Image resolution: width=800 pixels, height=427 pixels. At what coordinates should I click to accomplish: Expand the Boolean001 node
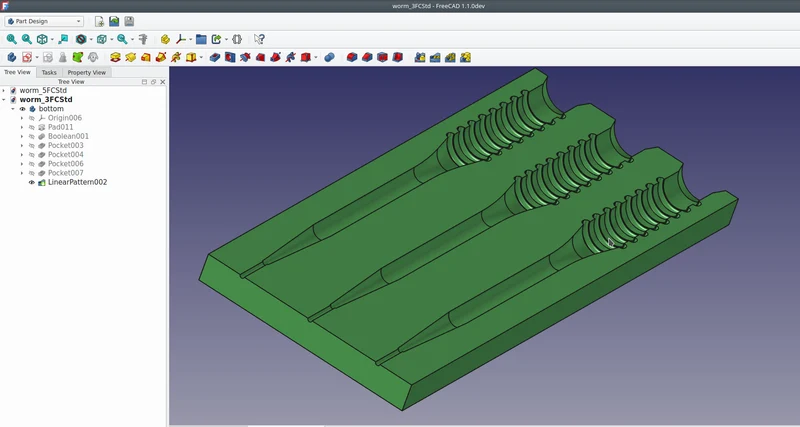(x=22, y=136)
